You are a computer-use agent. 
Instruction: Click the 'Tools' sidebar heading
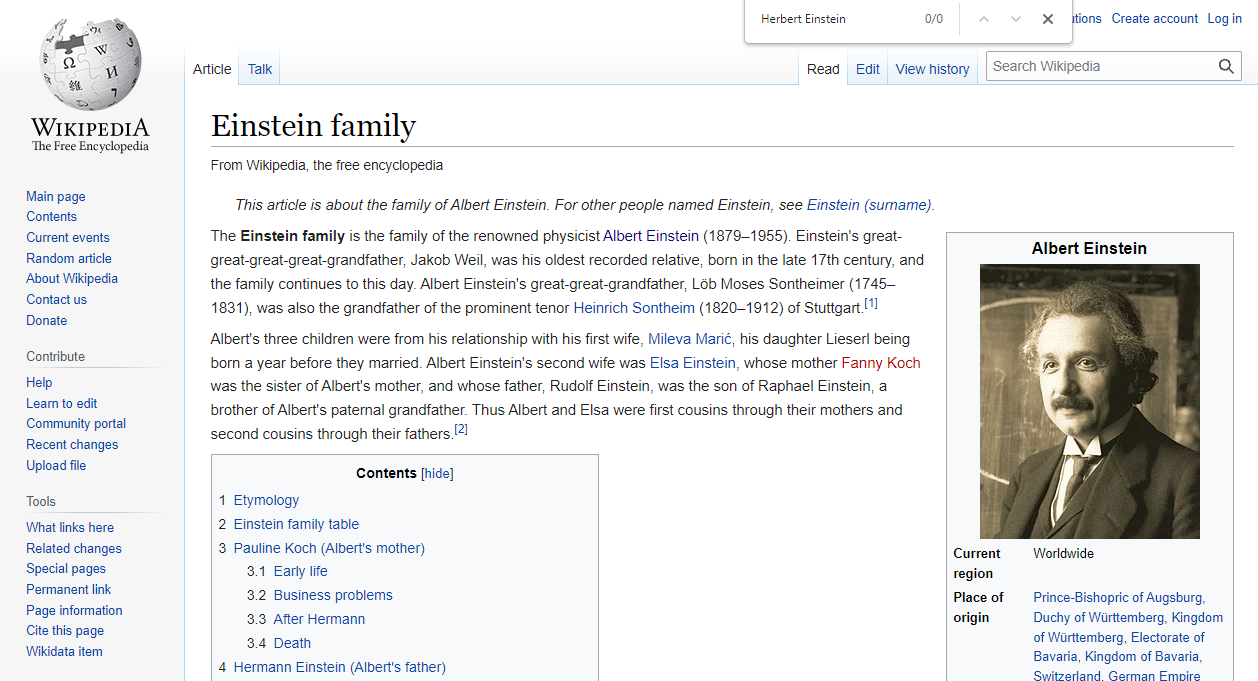click(x=41, y=502)
